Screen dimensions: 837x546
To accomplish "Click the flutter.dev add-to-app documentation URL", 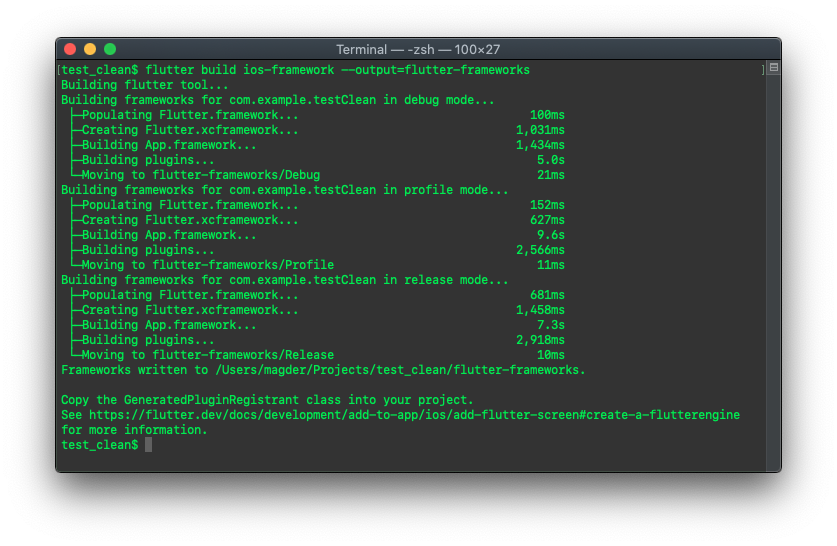I will (414, 415).
